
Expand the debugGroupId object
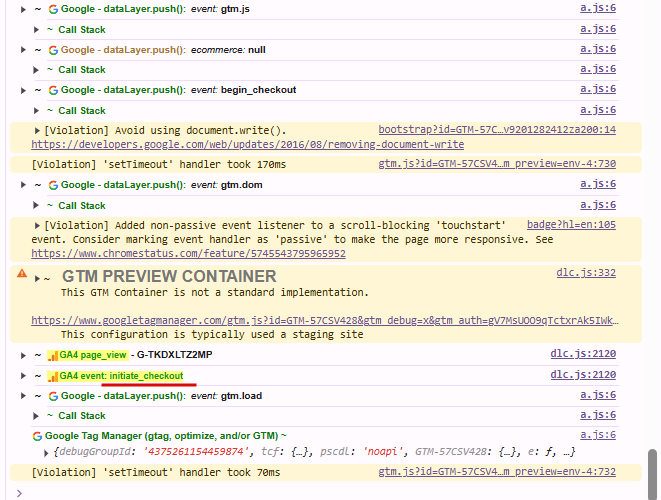(46, 453)
